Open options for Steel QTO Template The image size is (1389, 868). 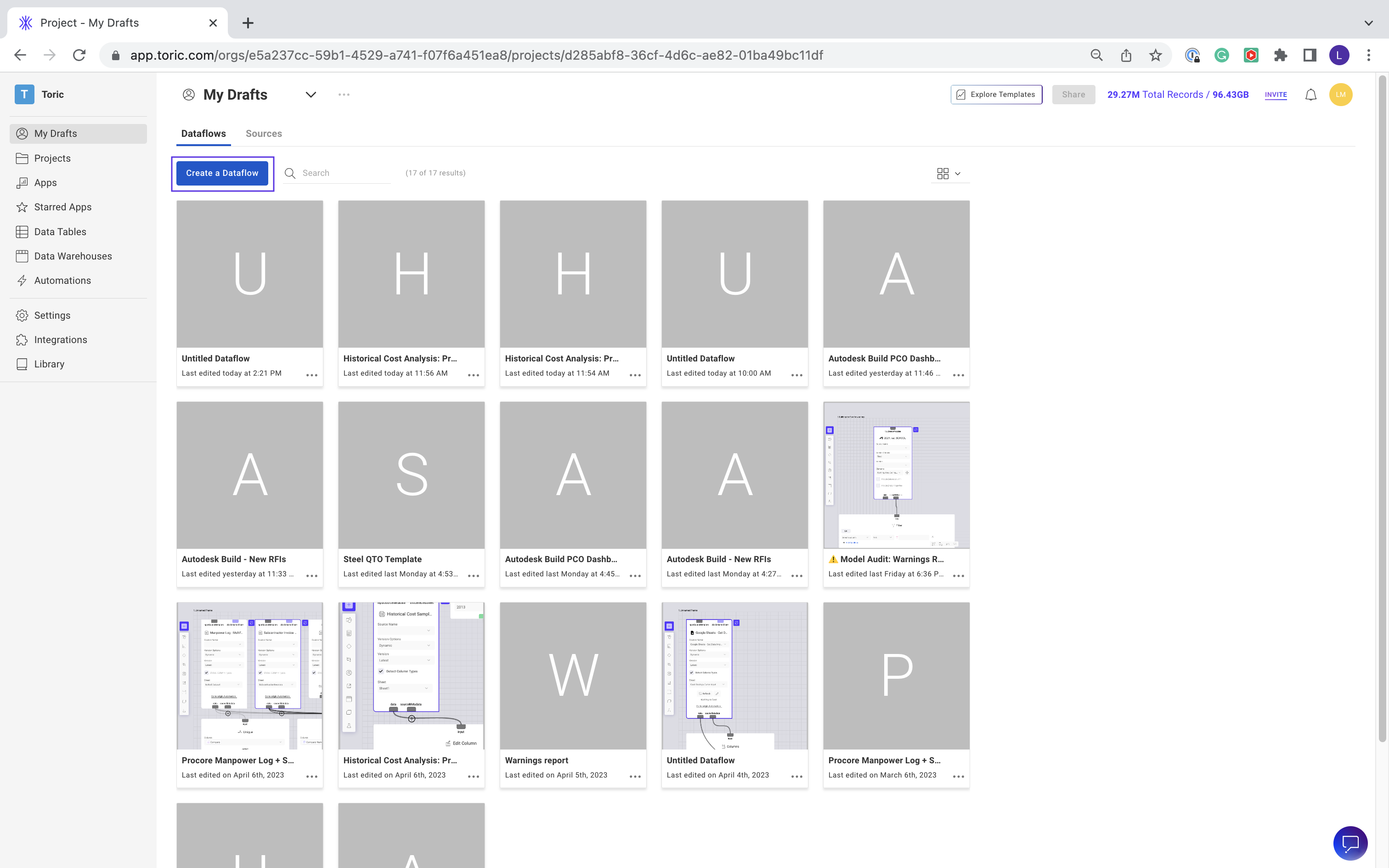pos(474,576)
